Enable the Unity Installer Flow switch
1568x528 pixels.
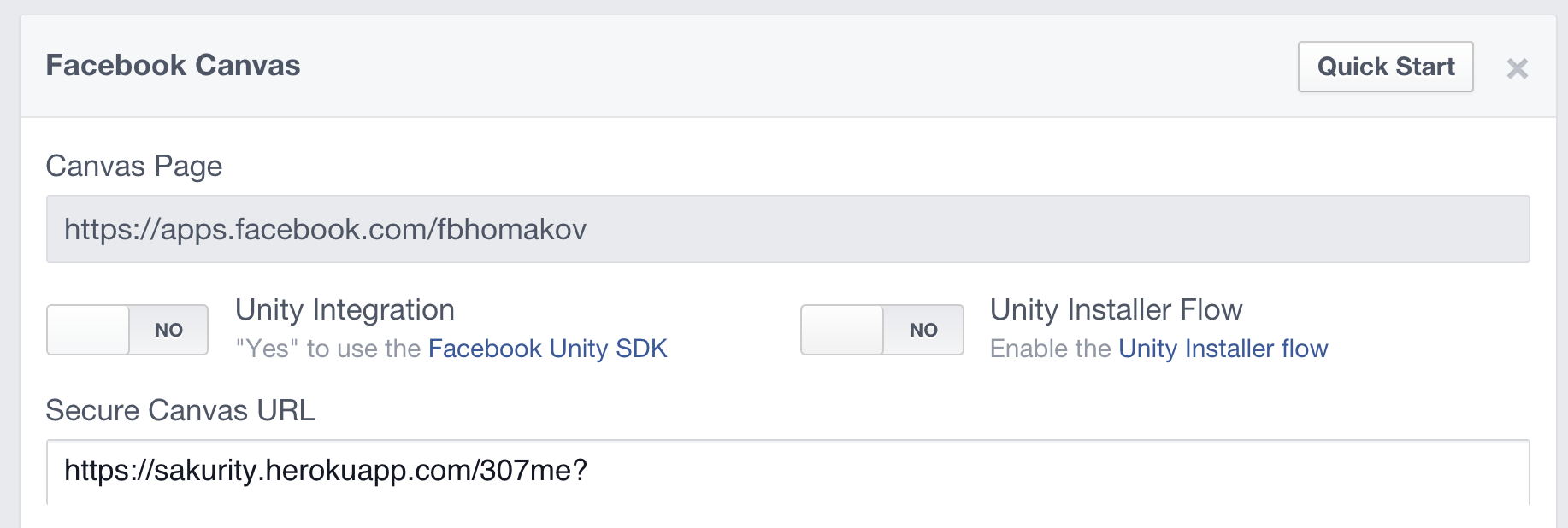click(x=881, y=330)
